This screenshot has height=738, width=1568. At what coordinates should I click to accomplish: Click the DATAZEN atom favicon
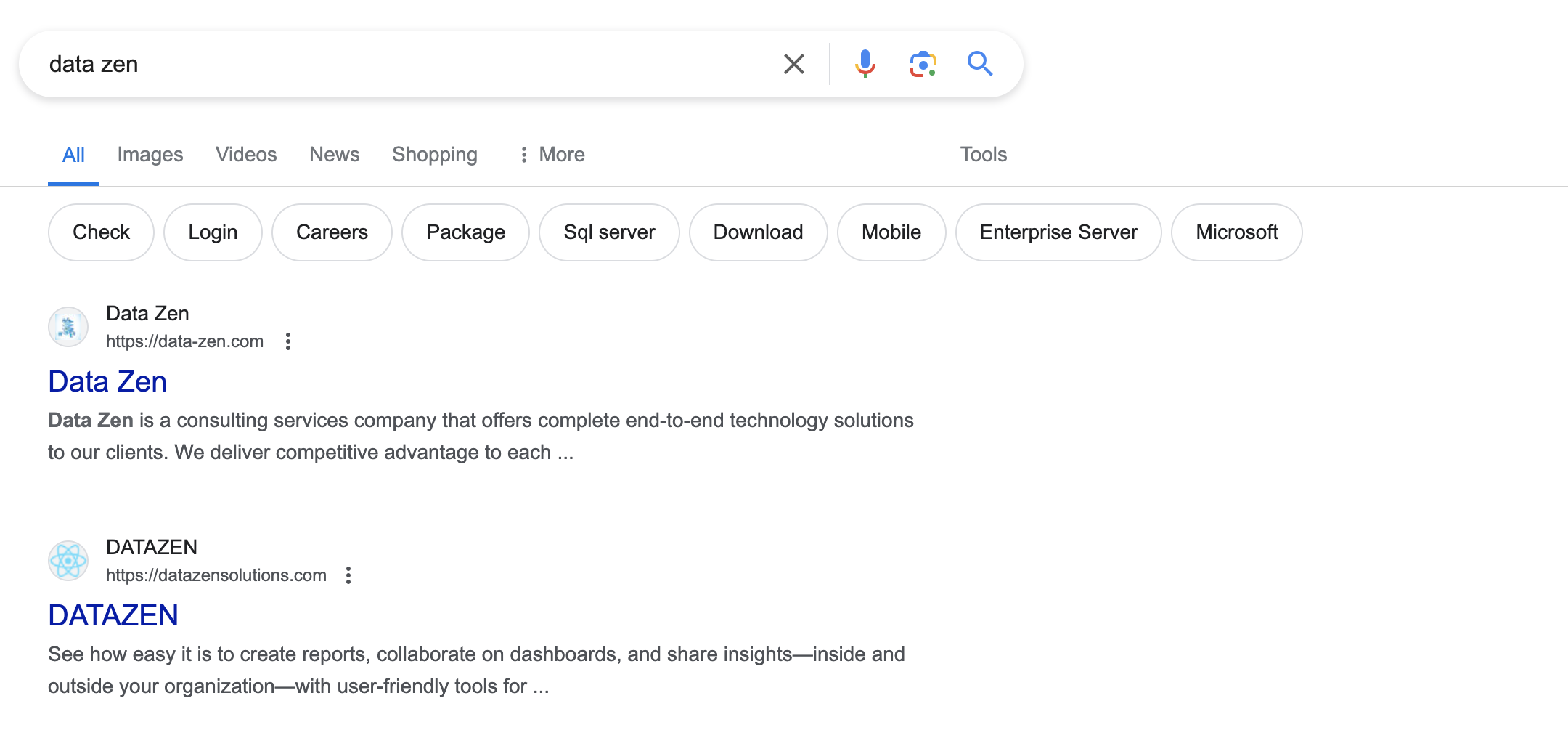pyautogui.click(x=68, y=561)
